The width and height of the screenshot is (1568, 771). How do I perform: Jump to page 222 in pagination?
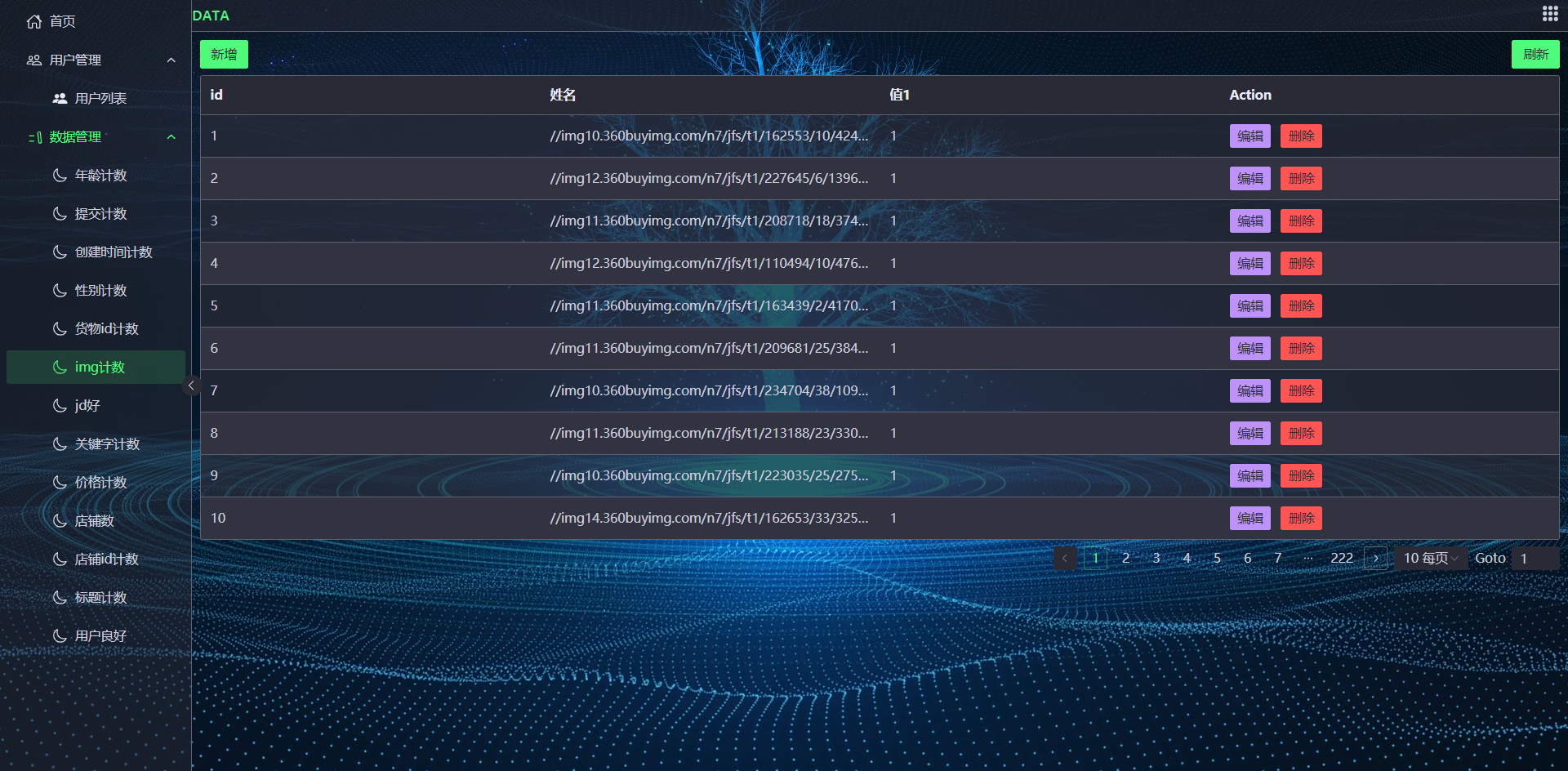coord(1342,558)
